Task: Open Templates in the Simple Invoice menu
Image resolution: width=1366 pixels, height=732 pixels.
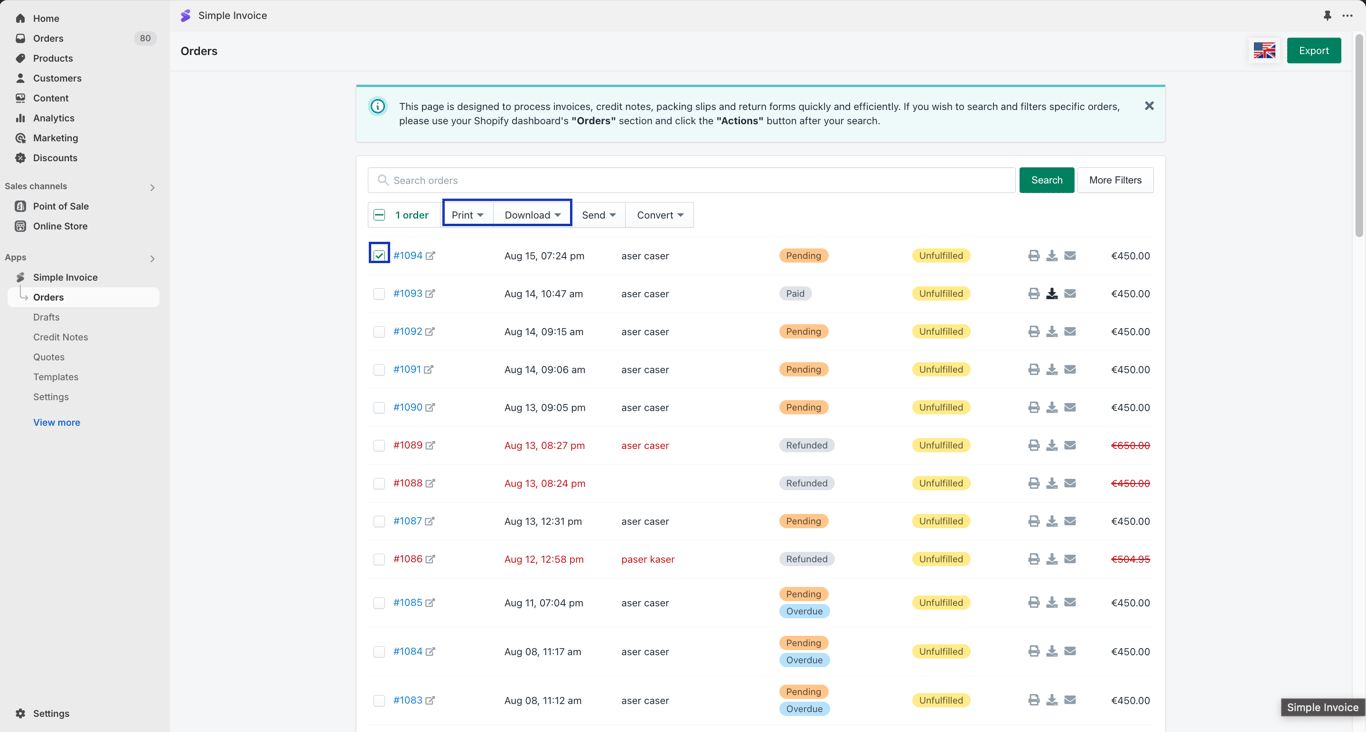Action: click(x=56, y=377)
